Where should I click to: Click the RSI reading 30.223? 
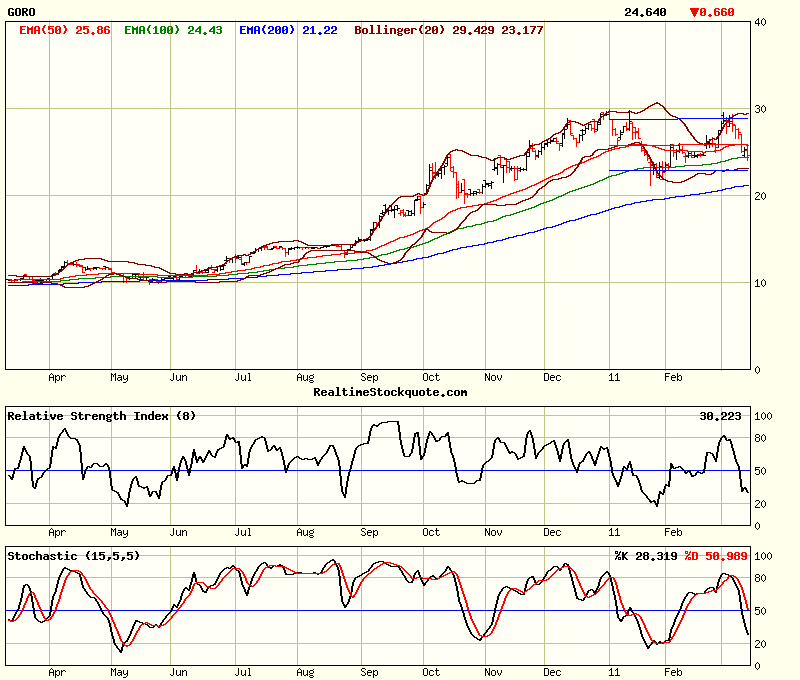[x=717, y=416]
